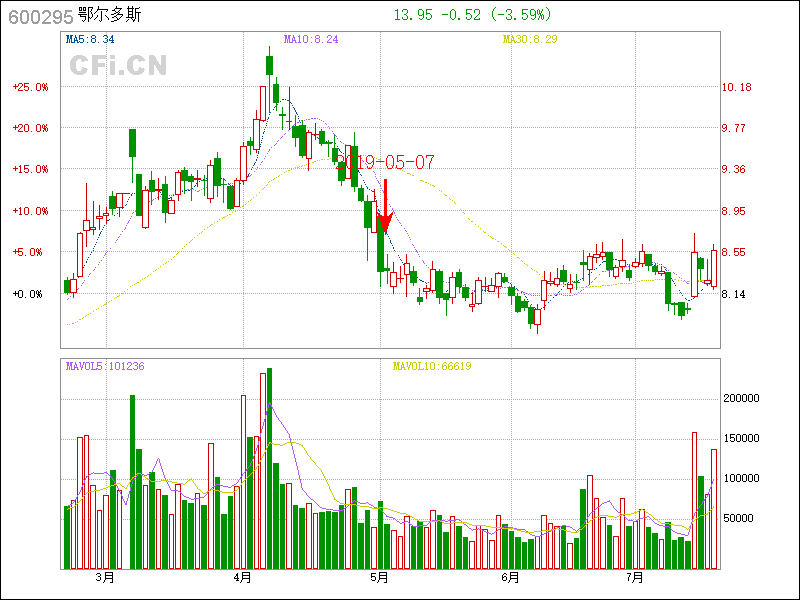The image size is (800, 600).
Task: Click the 10.18 price axis label
Action: click(x=736, y=87)
